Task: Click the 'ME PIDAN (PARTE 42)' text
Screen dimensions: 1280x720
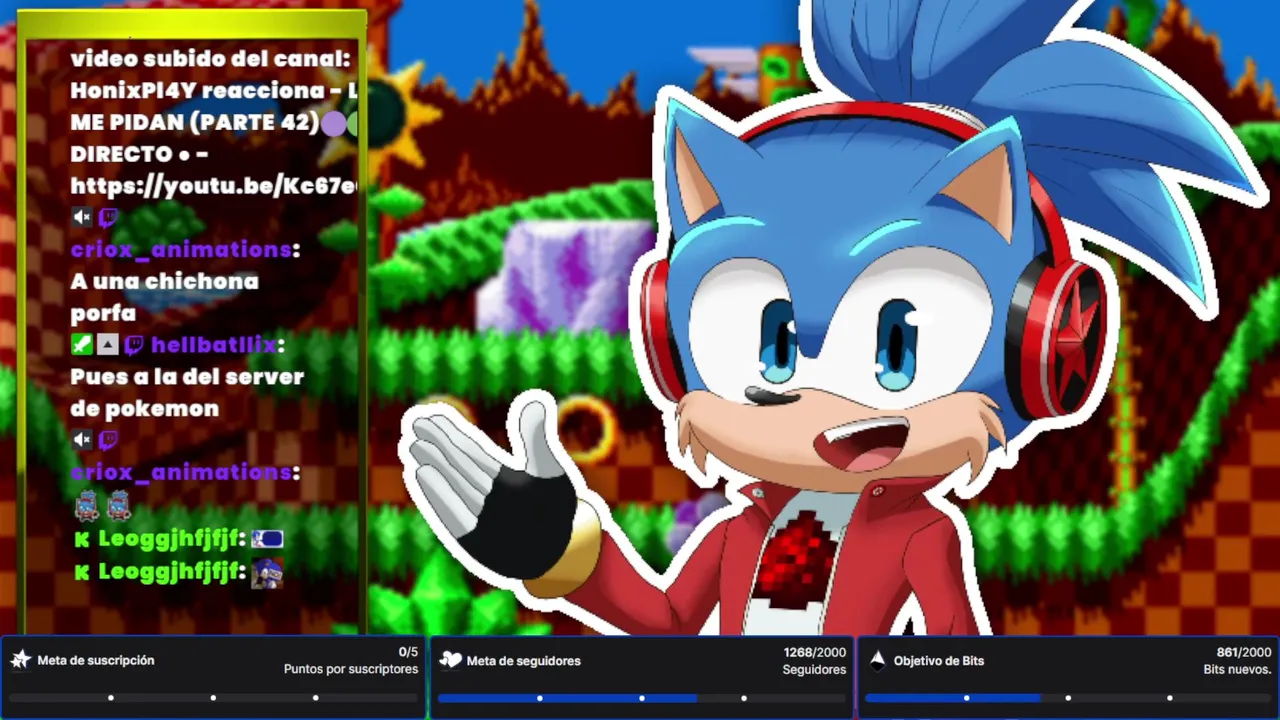Action: [194, 123]
